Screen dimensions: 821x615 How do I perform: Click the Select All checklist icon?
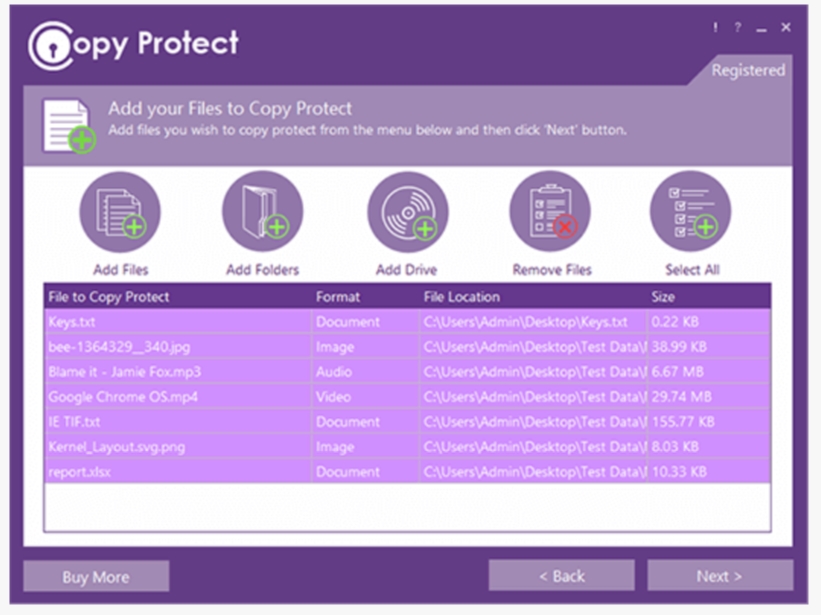(690, 213)
